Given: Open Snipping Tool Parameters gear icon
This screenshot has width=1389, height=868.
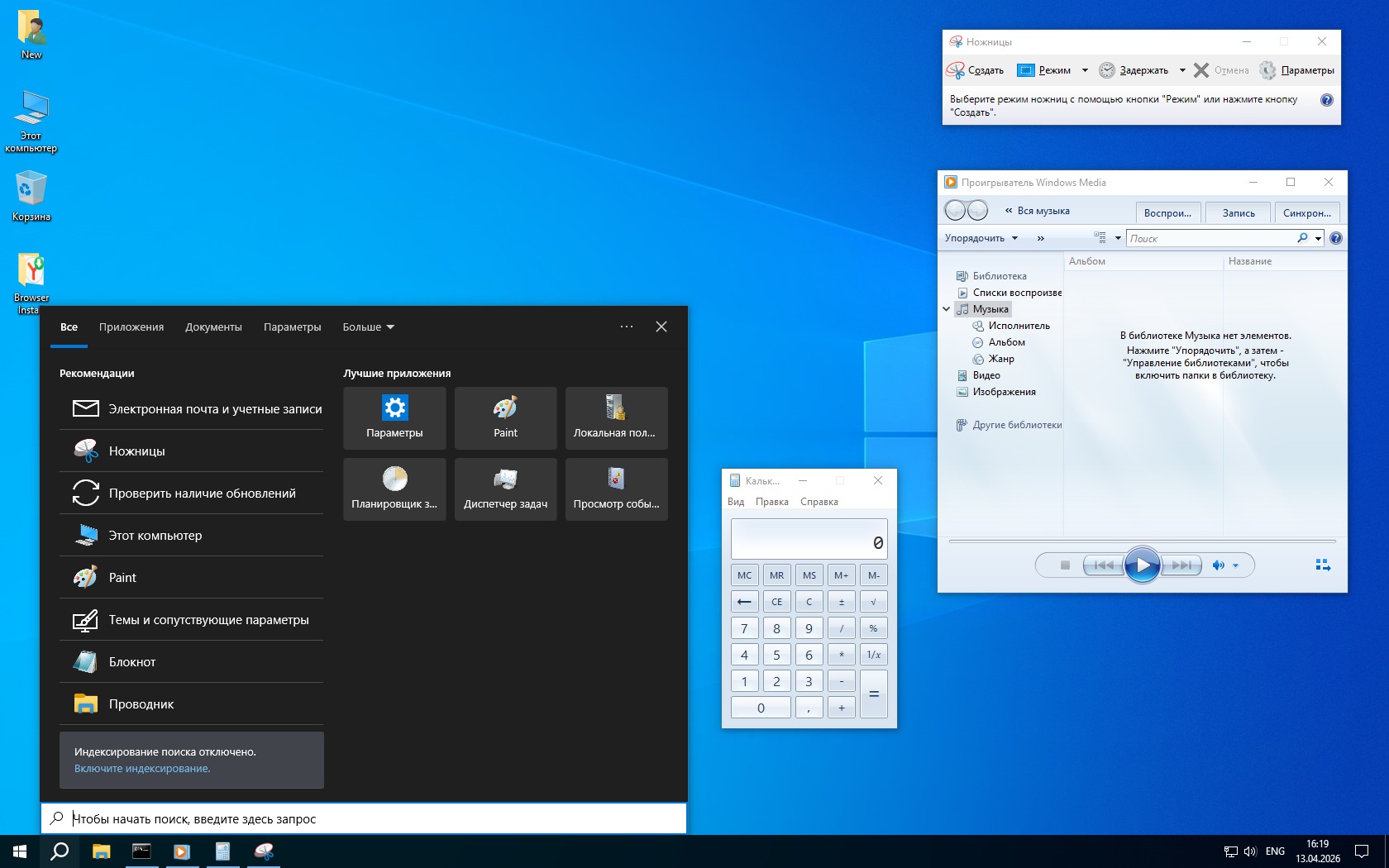Looking at the screenshot, I should [1267, 70].
